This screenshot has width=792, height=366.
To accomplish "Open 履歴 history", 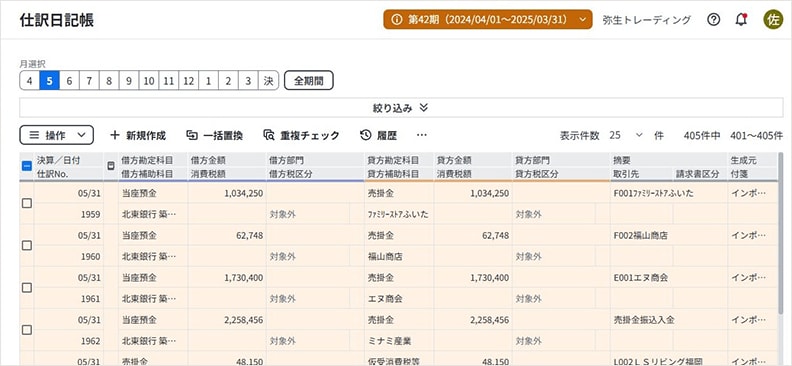I will (378, 135).
